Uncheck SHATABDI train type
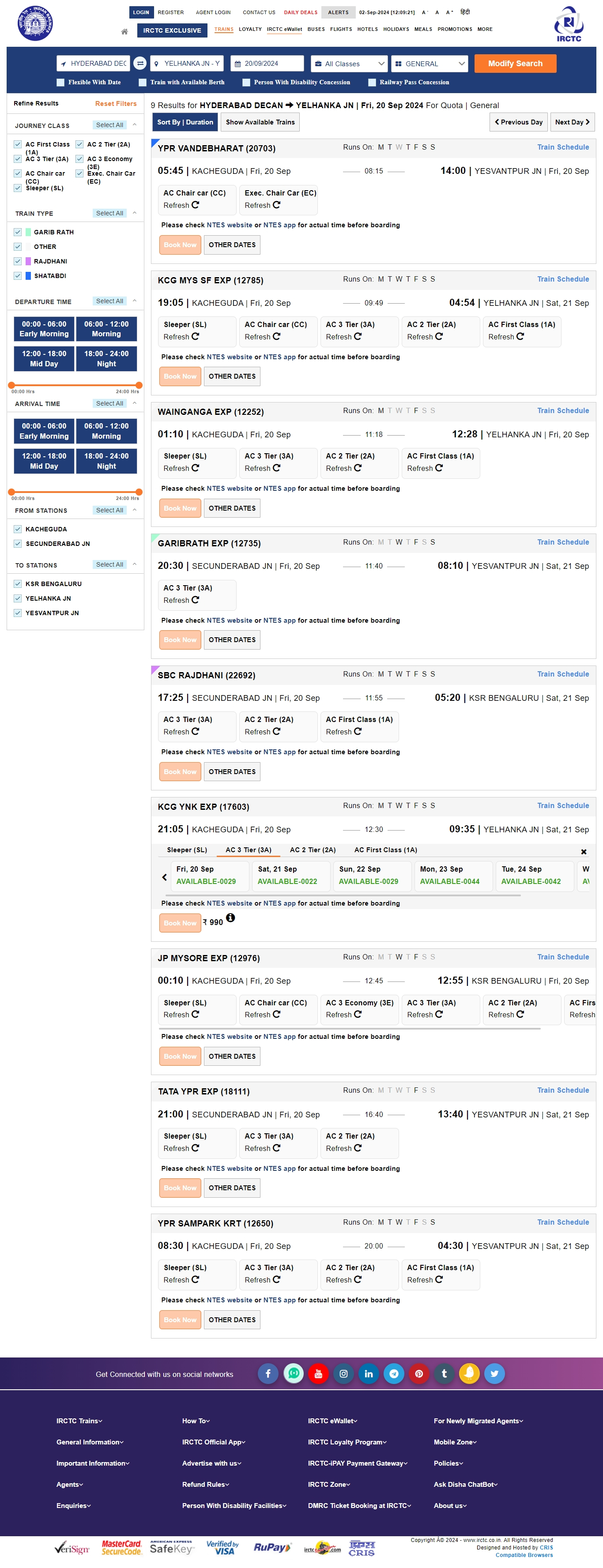The width and height of the screenshot is (603, 1568). (18, 276)
